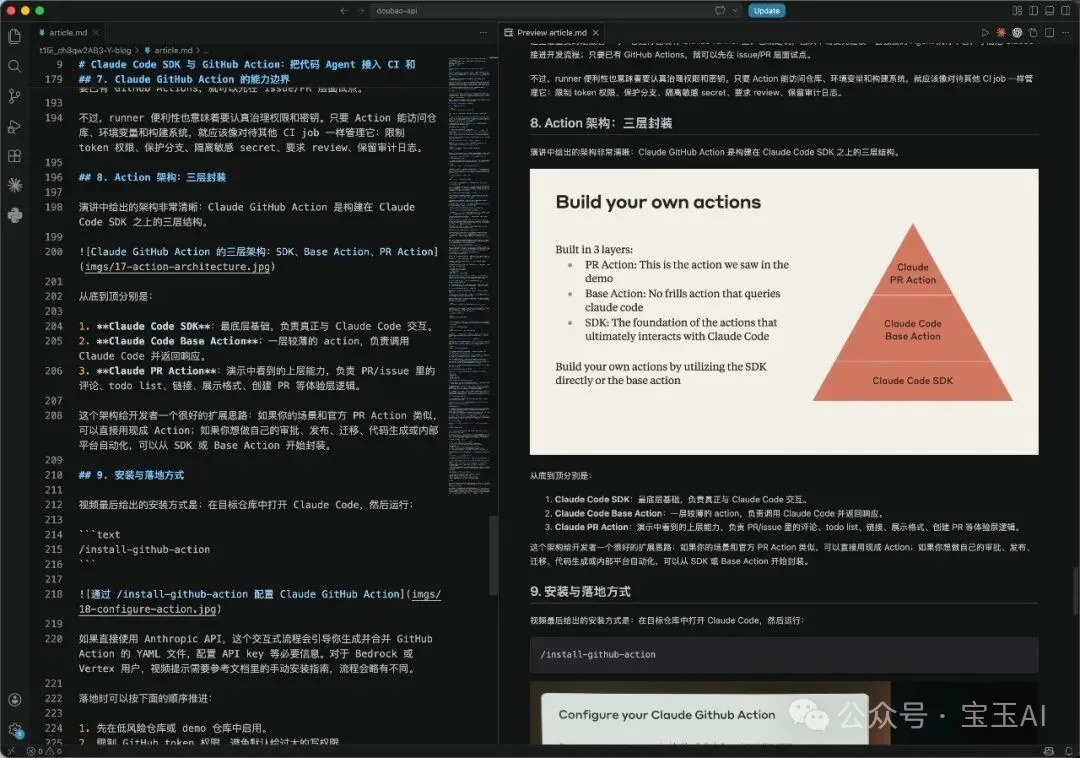Viewport: 1080px width, 758px height.
Task: Click the ChatGPT icon in preview toolbar
Action: point(1017,32)
